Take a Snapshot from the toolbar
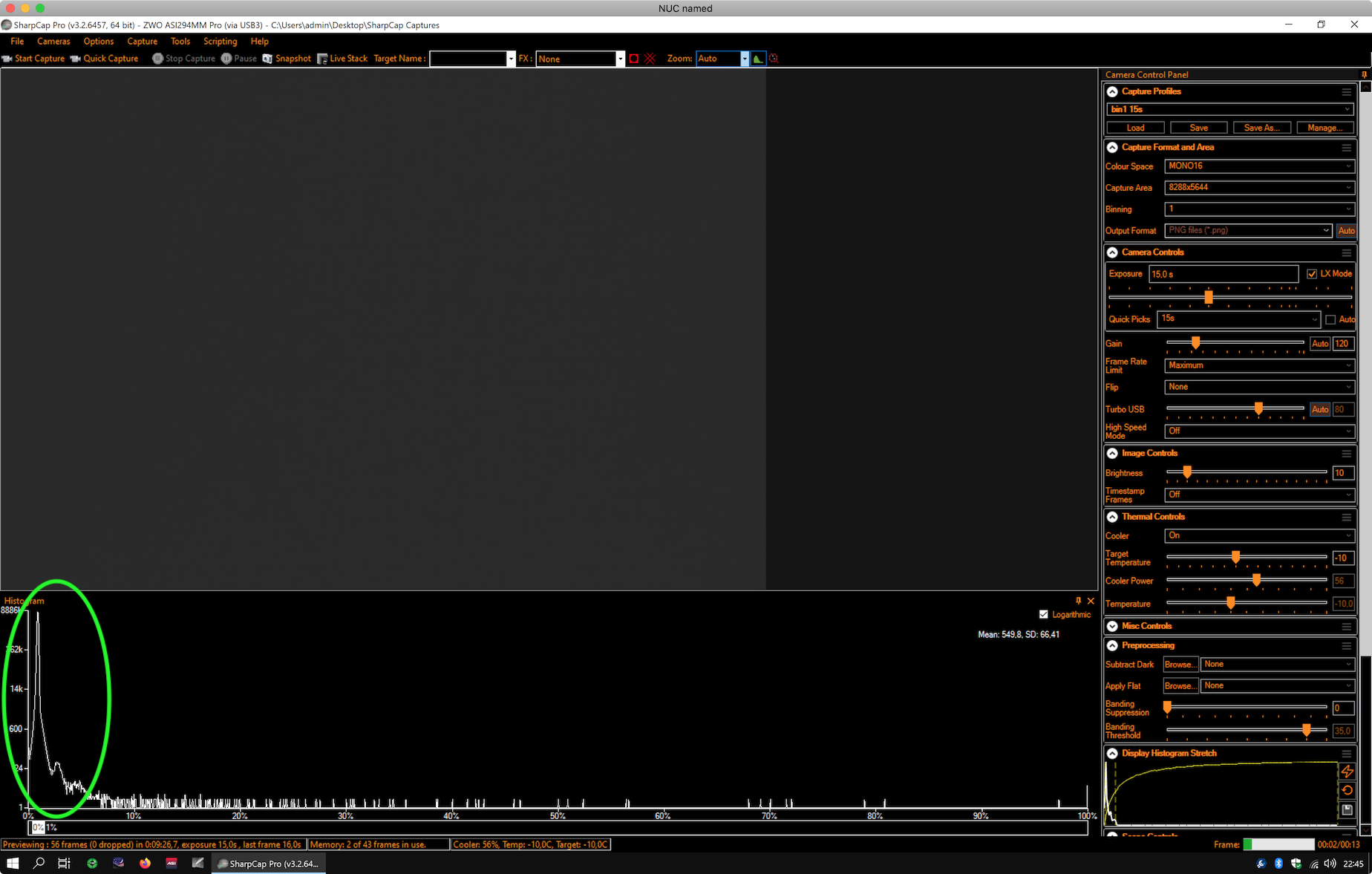Viewport: 1372px width, 874px height. (287, 59)
